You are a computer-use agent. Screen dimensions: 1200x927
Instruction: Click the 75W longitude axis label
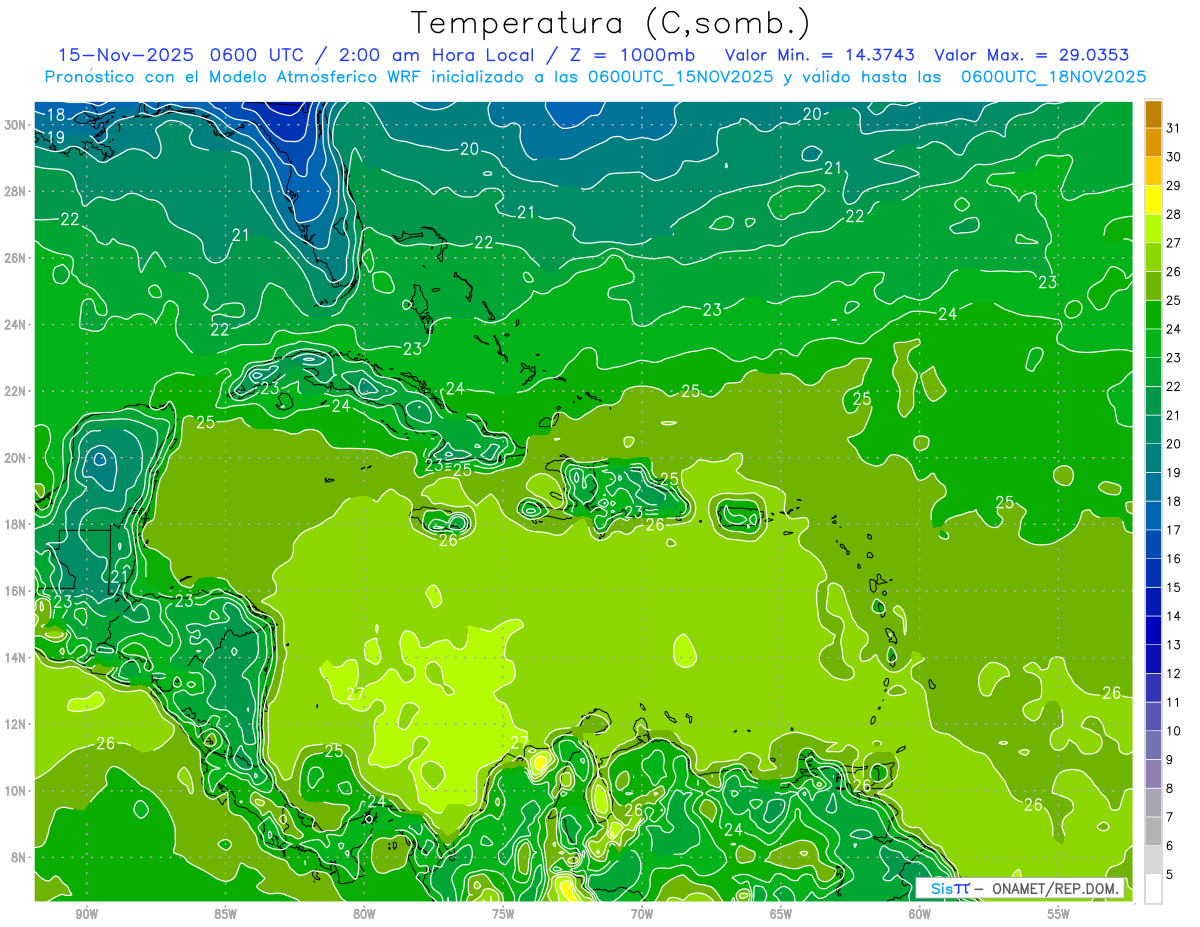pyautogui.click(x=503, y=914)
